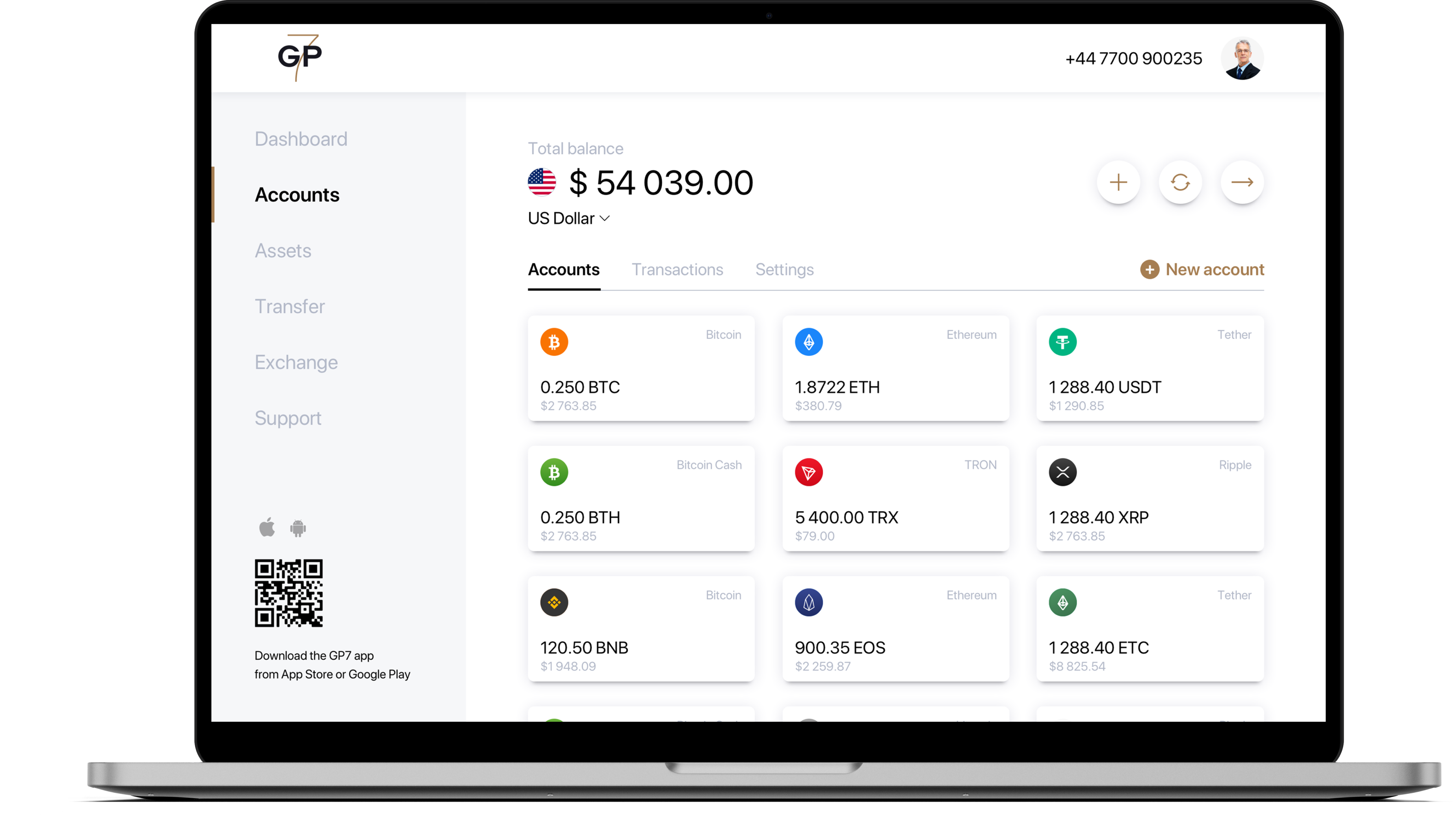This screenshot has width=1456, height=823.
Task: Click the Ripple XRP account icon
Action: click(1062, 472)
